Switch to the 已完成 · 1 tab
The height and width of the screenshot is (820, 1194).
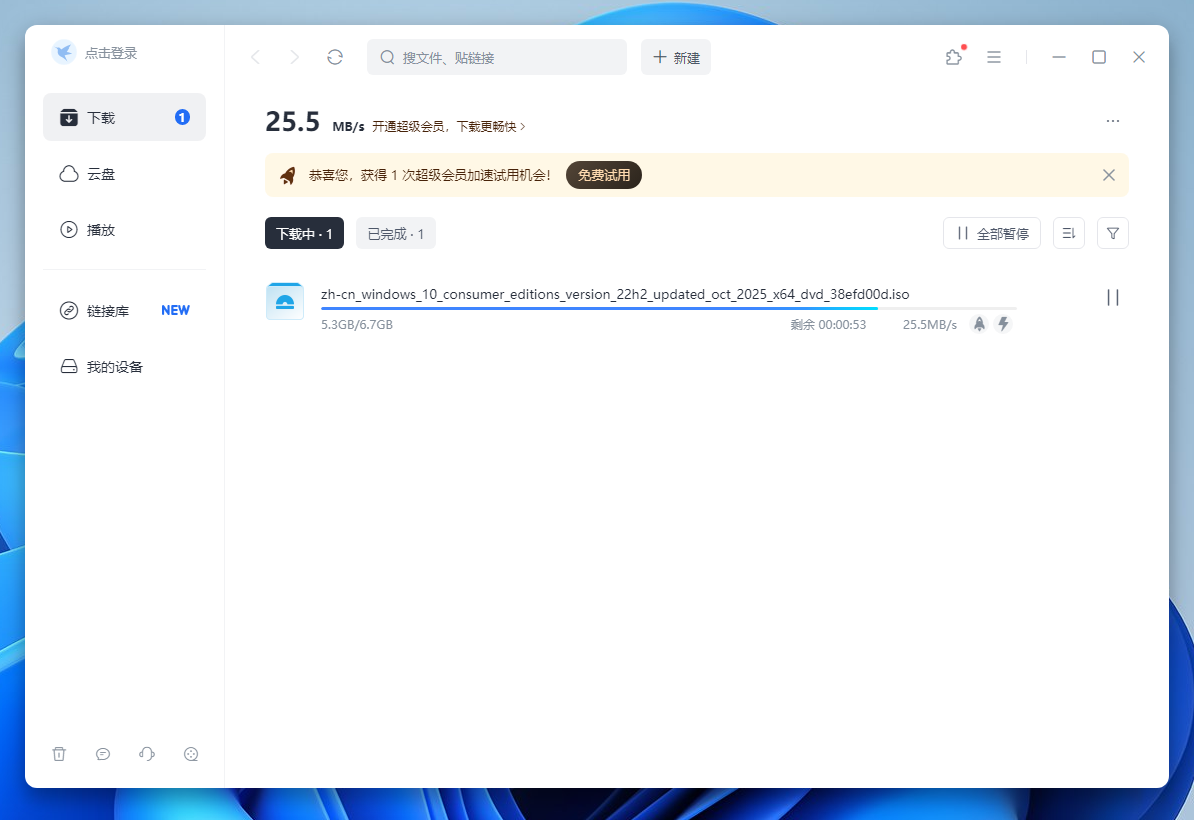click(396, 233)
